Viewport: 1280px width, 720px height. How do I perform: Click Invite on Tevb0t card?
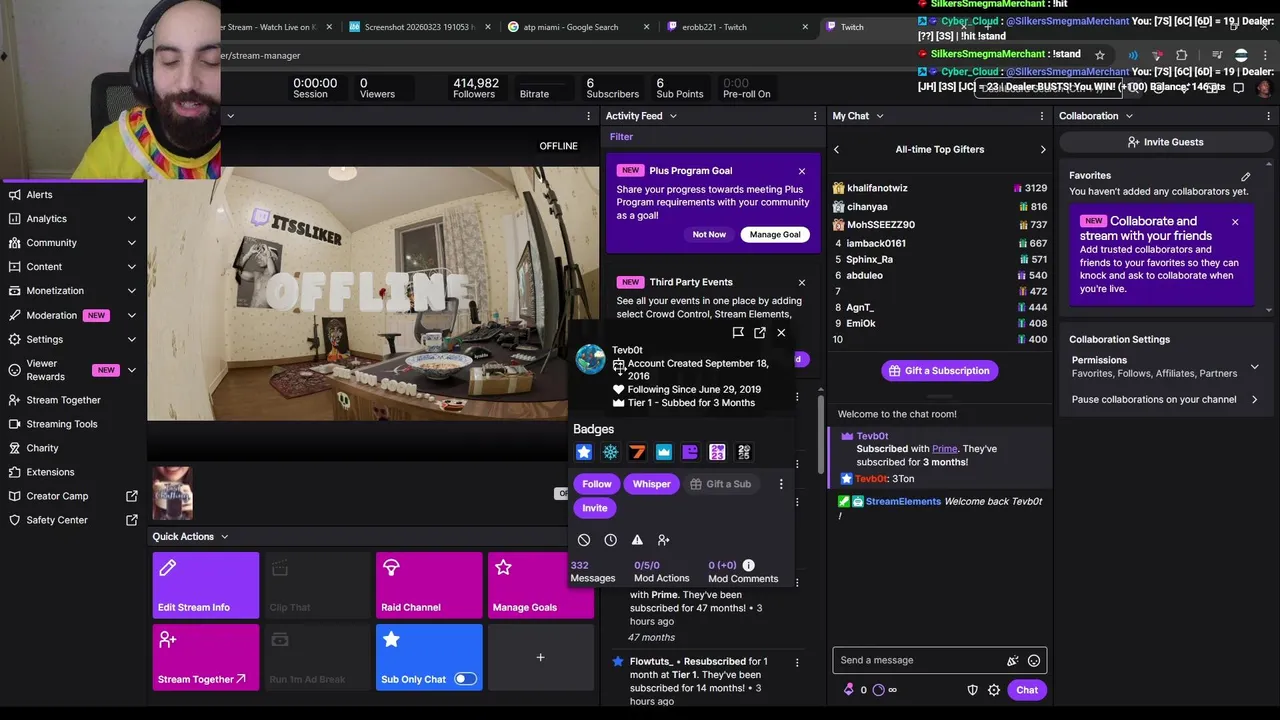595,508
